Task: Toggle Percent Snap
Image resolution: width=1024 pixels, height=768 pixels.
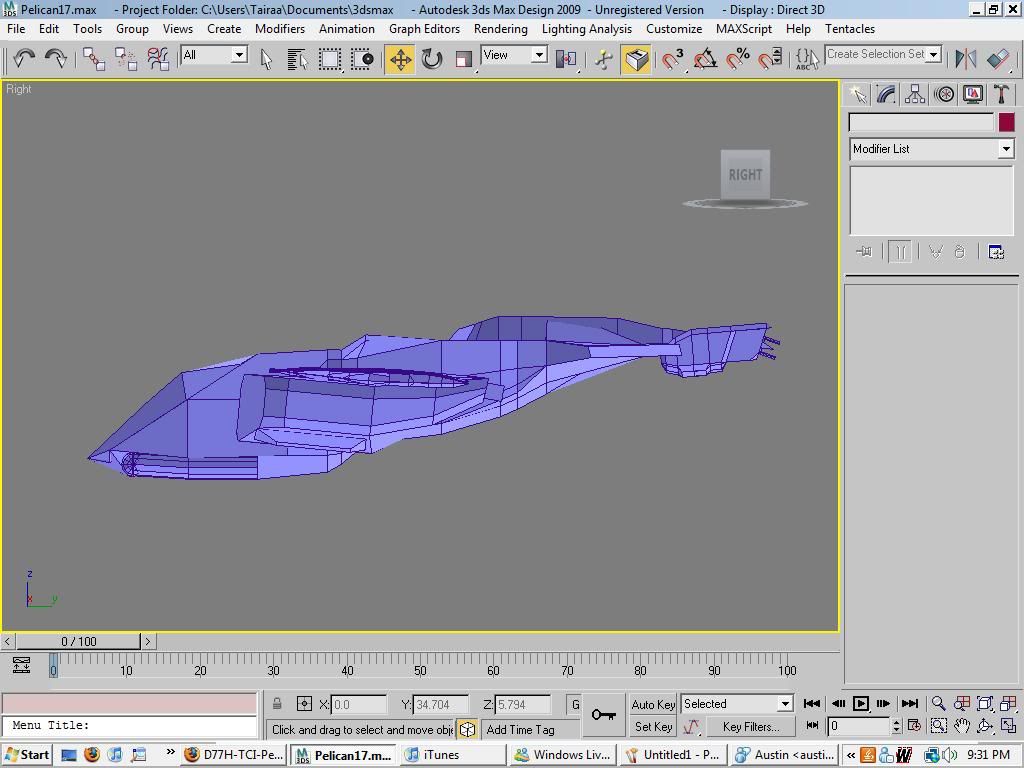Action: (738, 59)
